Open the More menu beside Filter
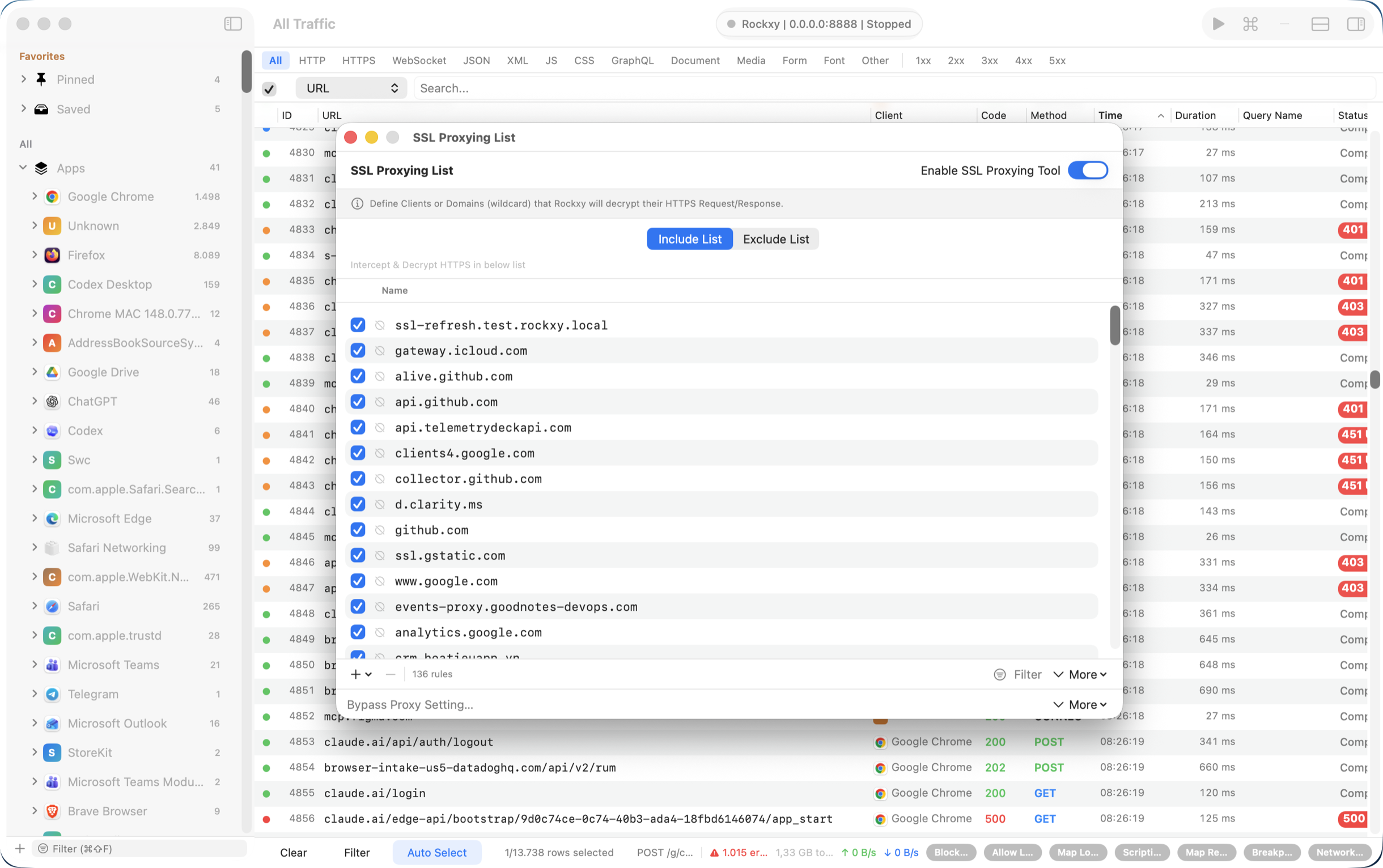Image resolution: width=1383 pixels, height=868 pixels. pyautogui.click(x=1080, y=675)
